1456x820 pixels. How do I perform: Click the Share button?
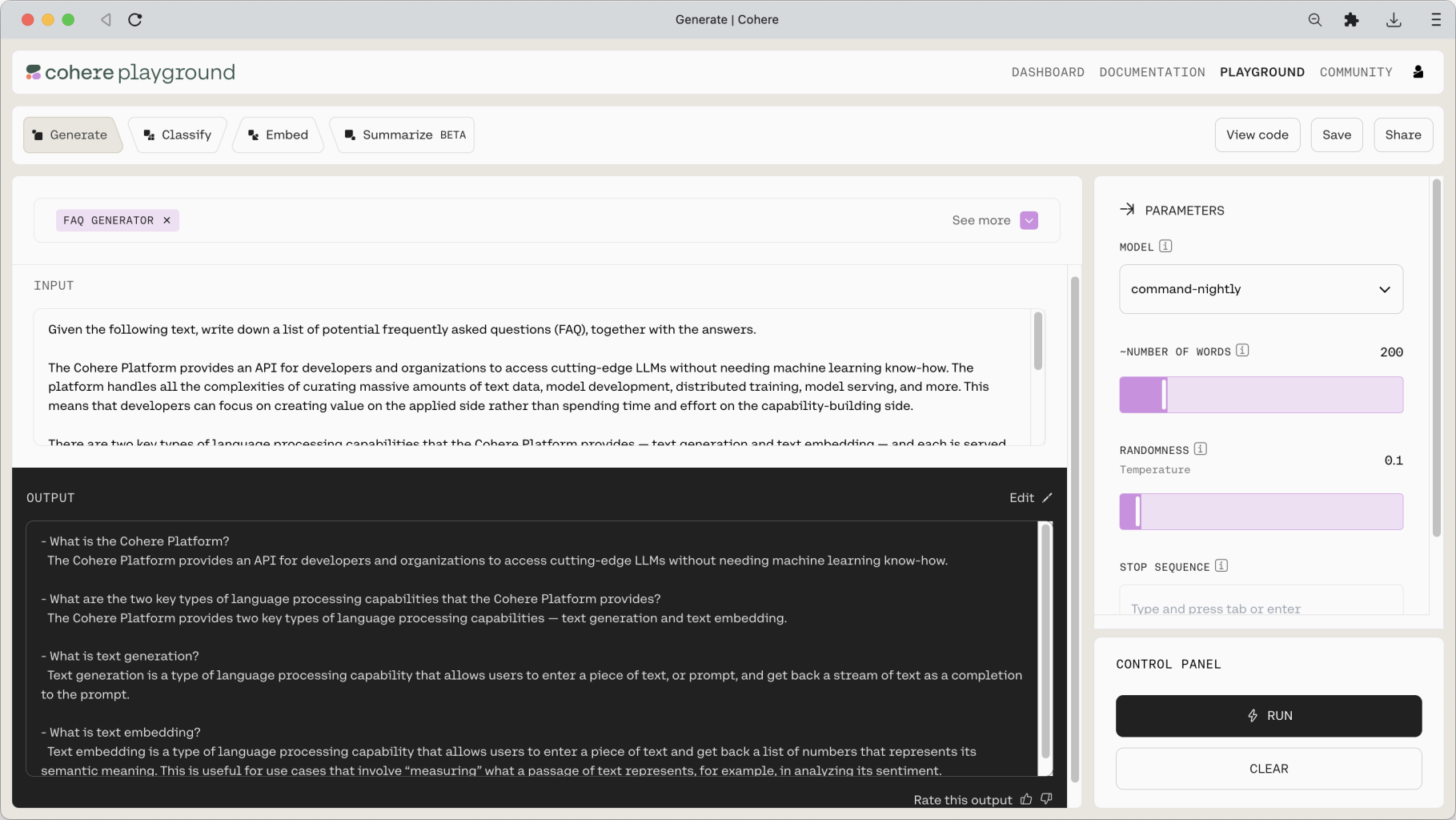click(x=1403, y=135)
